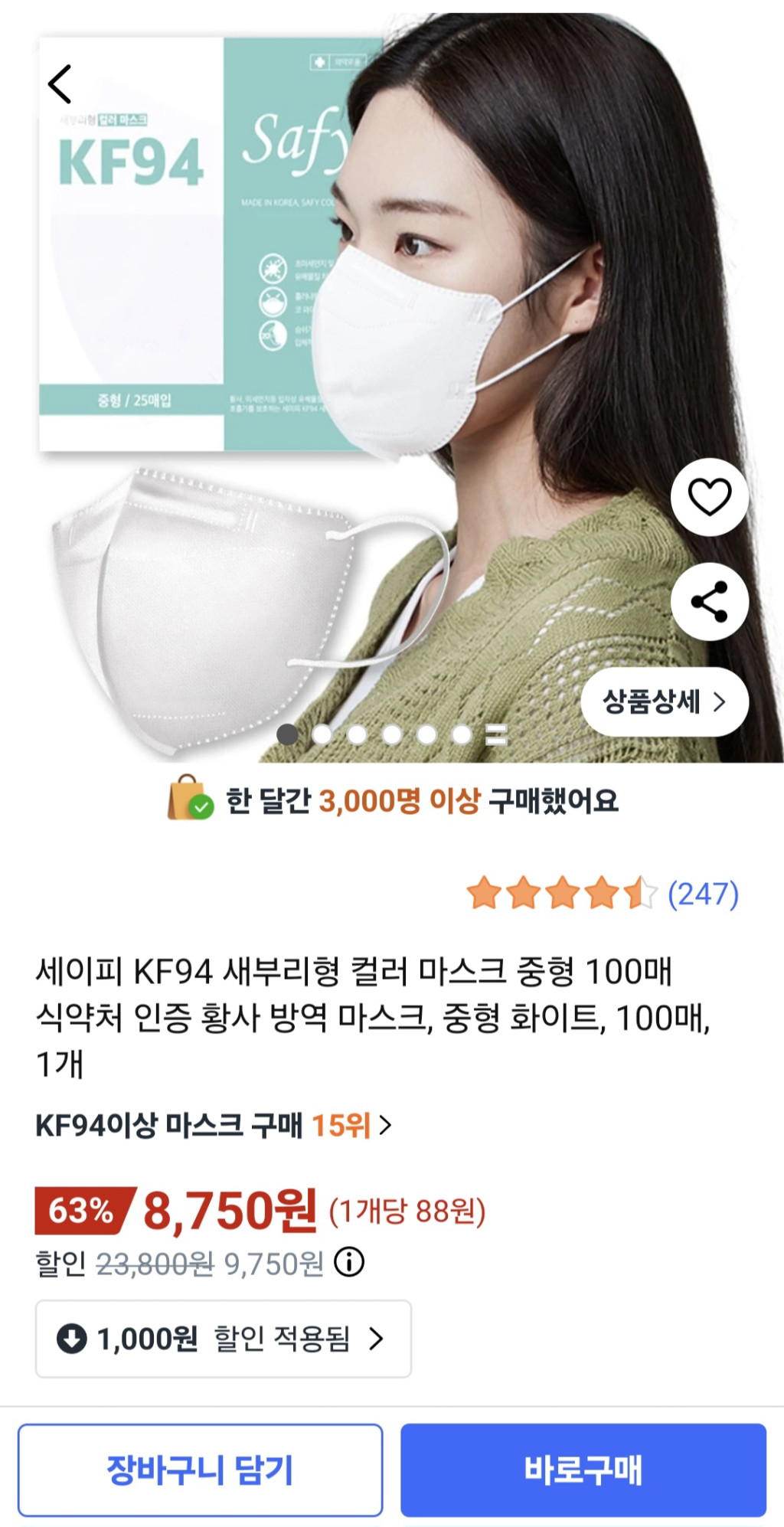Add product to wishlist with heart icon
Viewport: 784px width, 1527px height.
click(710, 497)
